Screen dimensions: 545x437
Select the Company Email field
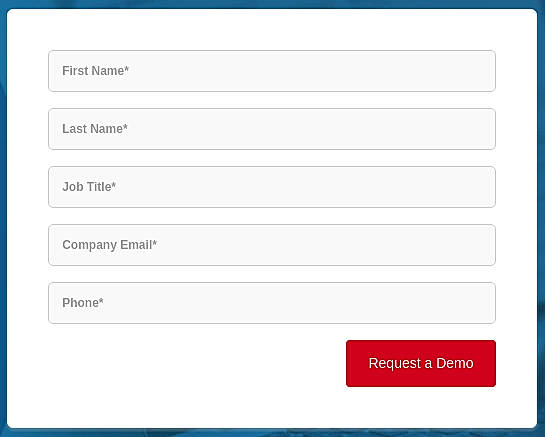tap(272, 245)
